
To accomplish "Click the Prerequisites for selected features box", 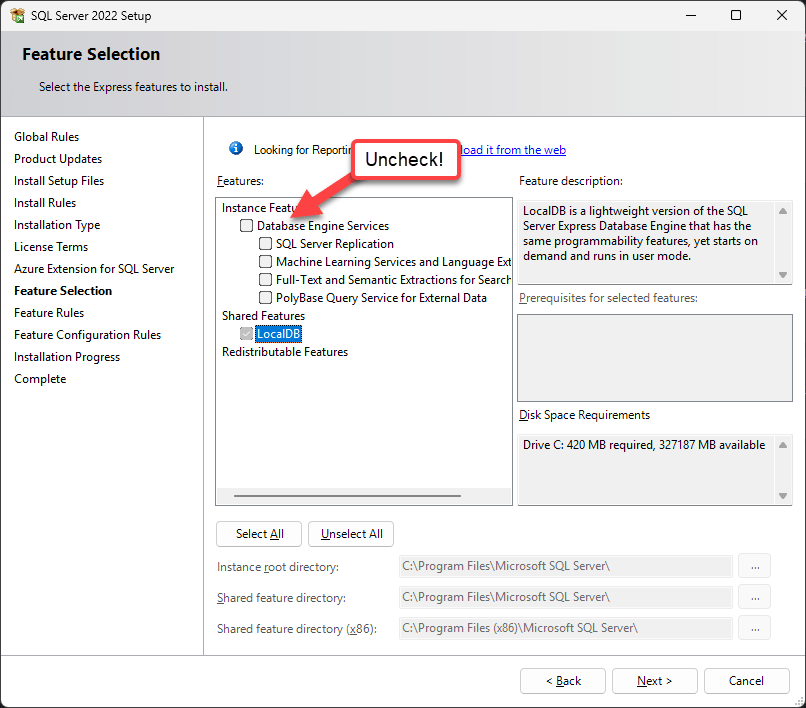I will [x=654, y=358].
